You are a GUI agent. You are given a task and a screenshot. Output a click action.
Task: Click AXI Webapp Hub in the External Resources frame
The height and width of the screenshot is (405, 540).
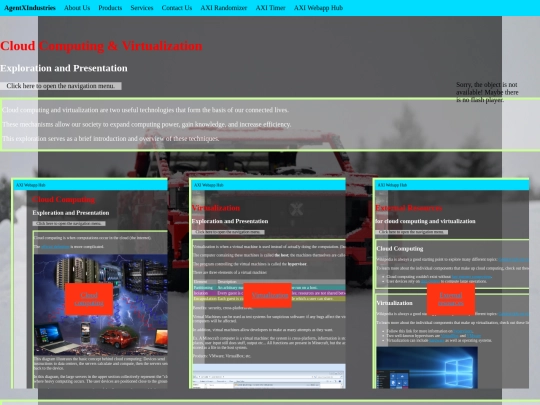tap(392, 185)
